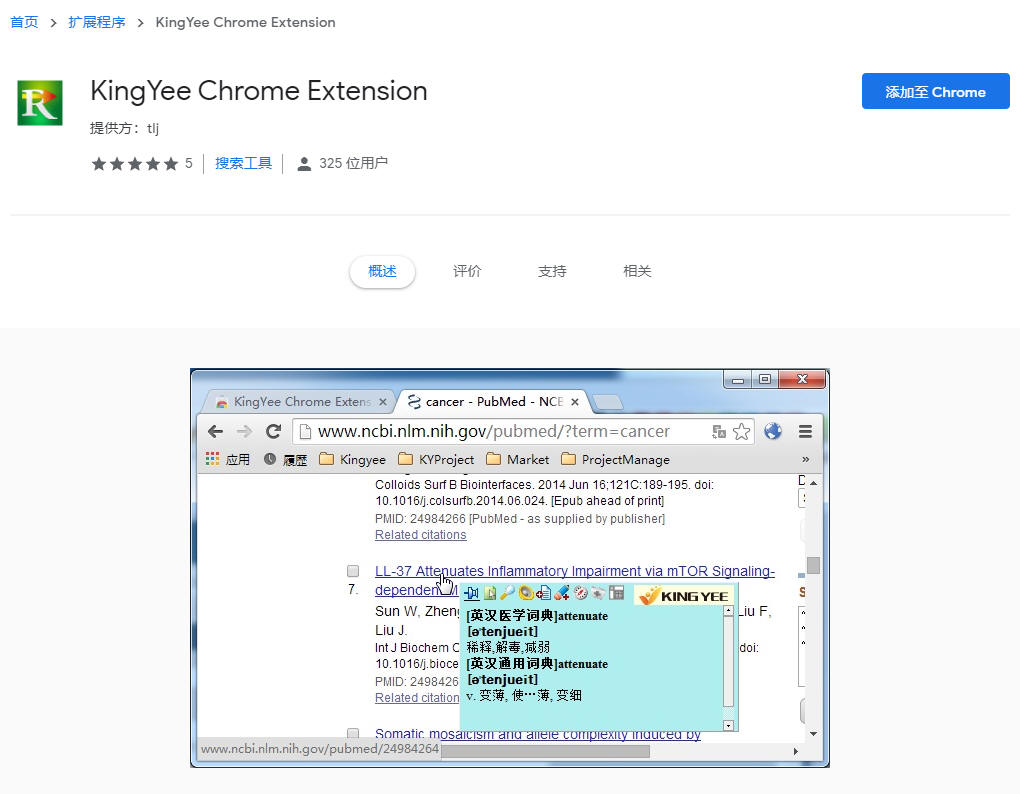
Task: Click 添加至 Chrome button
Action: [935, 91]
